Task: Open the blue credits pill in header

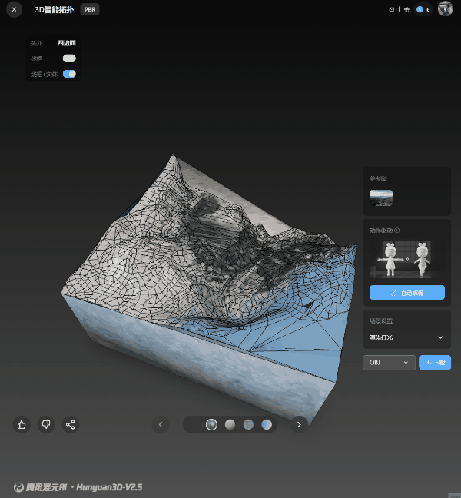Action: click(423, 10)
